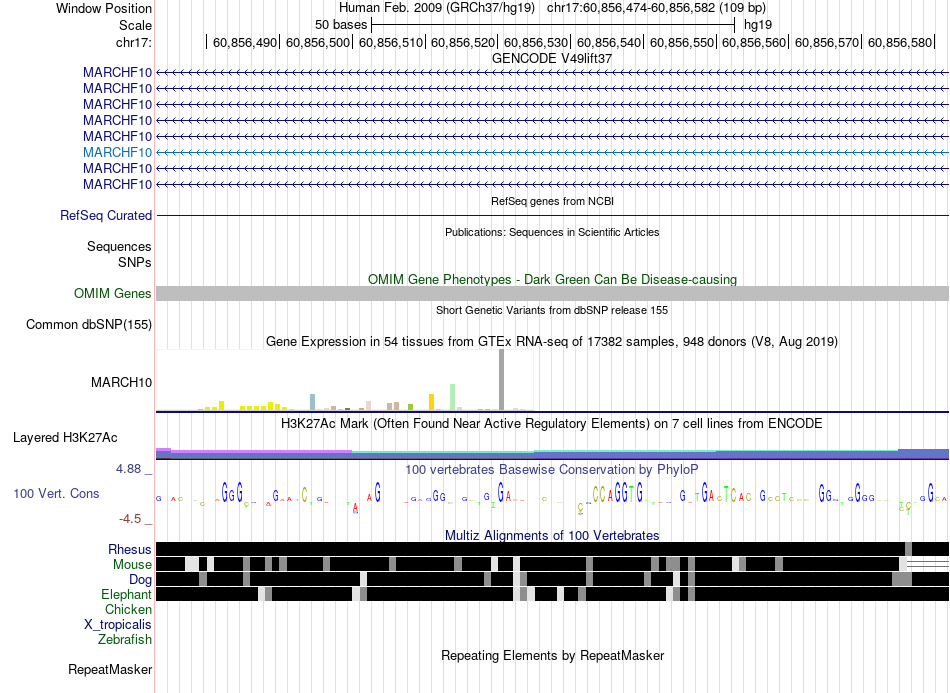Click the Window Position label
The height and width of the screenshot is (693, 950).
(x=104, y=8)
